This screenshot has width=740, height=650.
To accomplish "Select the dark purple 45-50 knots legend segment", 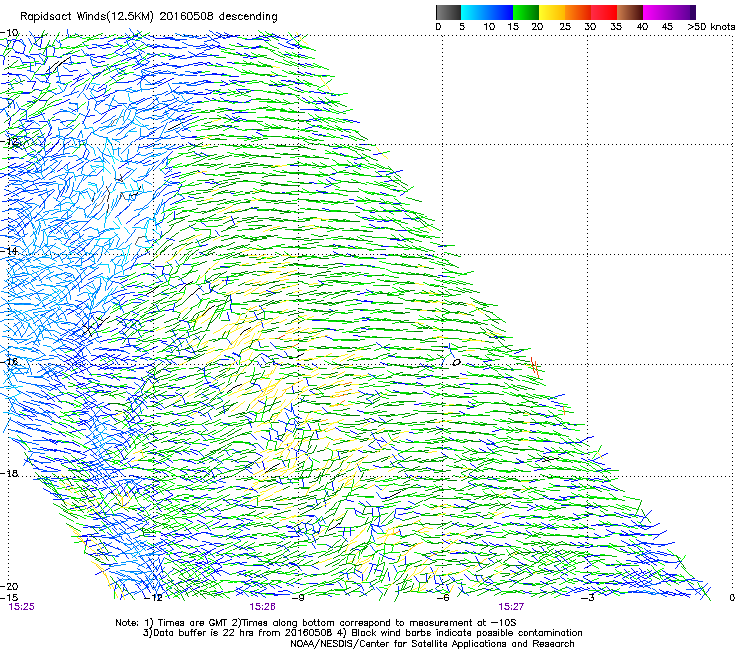I will 682,12.
